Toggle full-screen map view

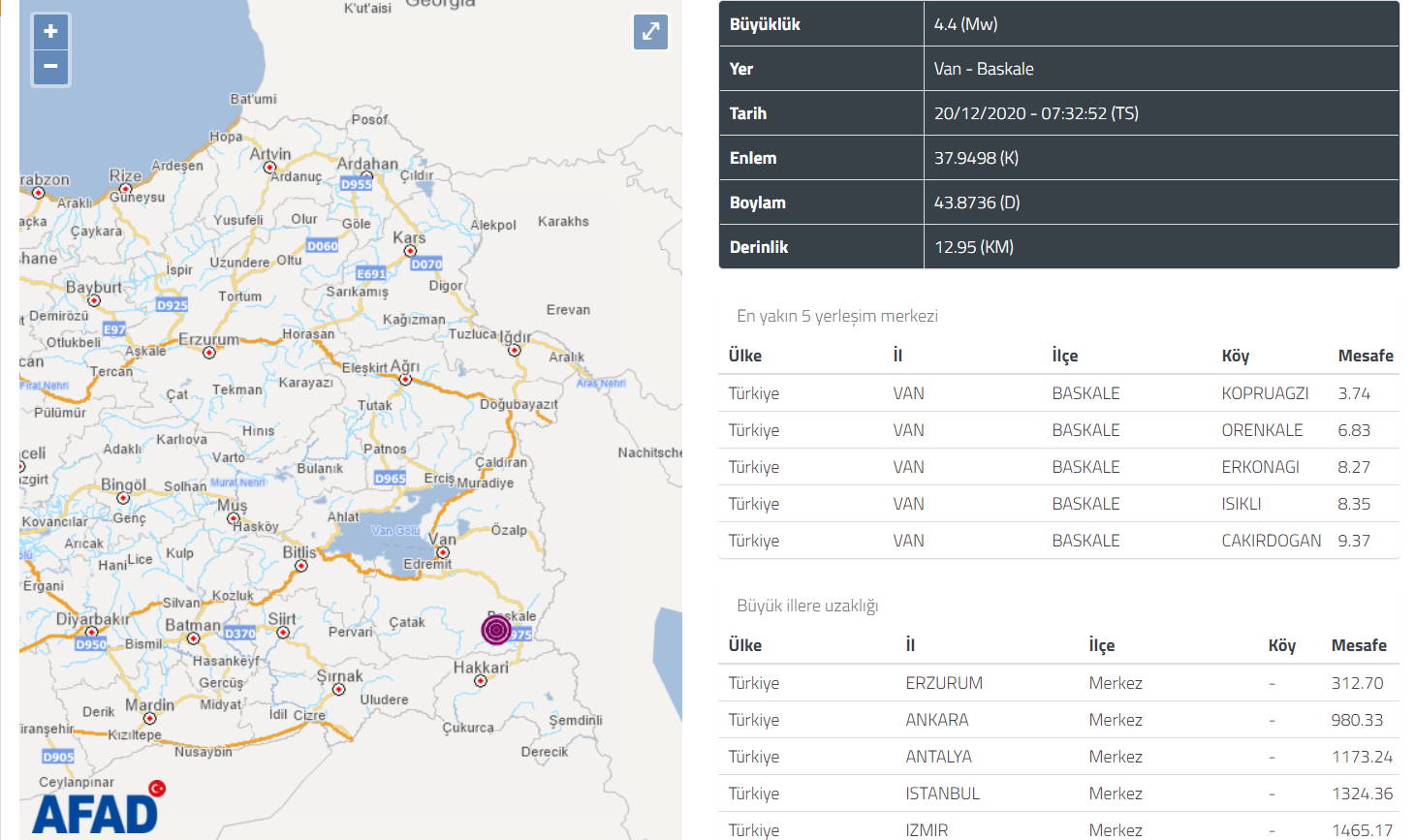tap(650, 31)
